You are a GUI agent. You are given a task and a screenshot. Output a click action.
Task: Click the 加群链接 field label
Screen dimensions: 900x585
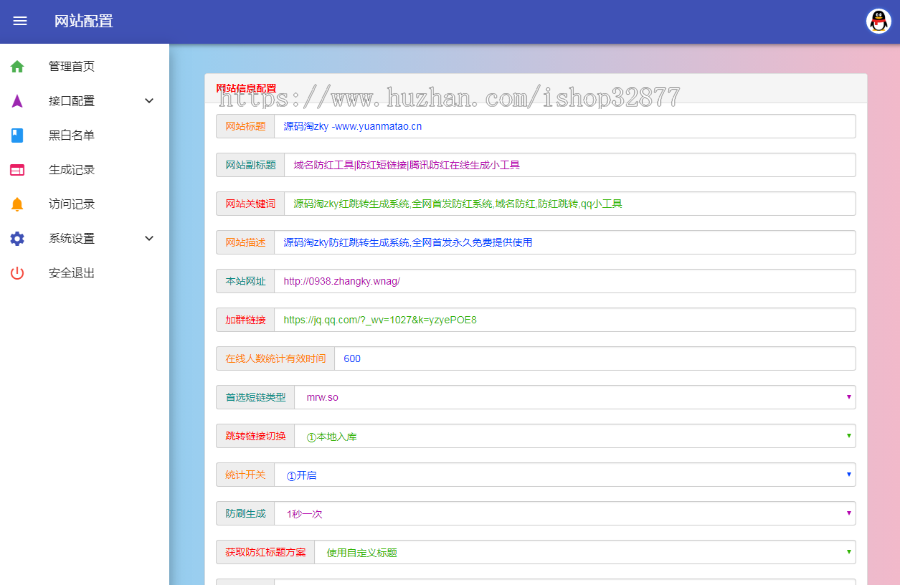[246, 320]
